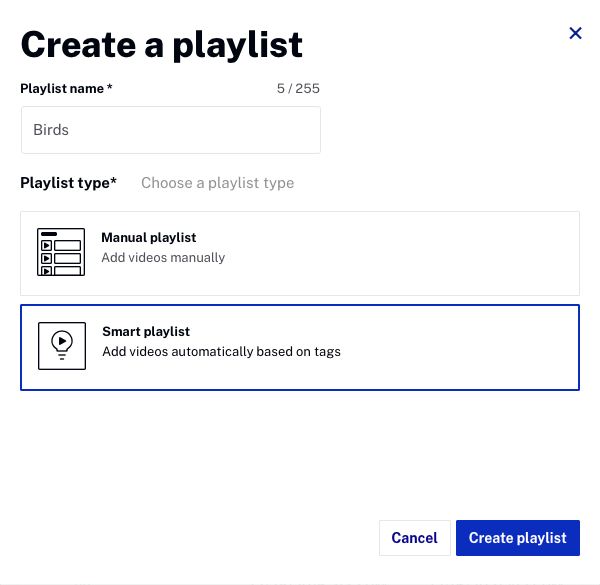Click the "Manual playlist" title text

(x=148, y=238)
